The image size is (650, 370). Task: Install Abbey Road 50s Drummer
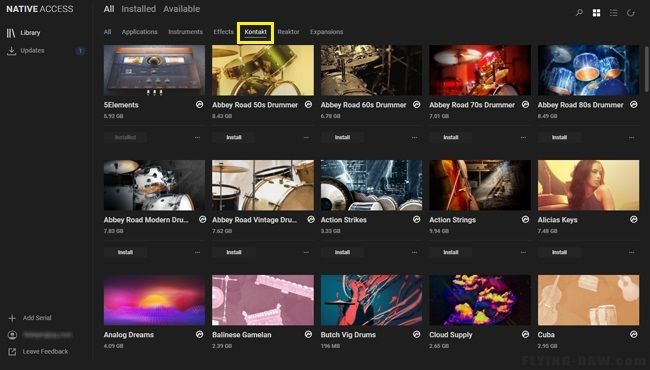point(234,138)
